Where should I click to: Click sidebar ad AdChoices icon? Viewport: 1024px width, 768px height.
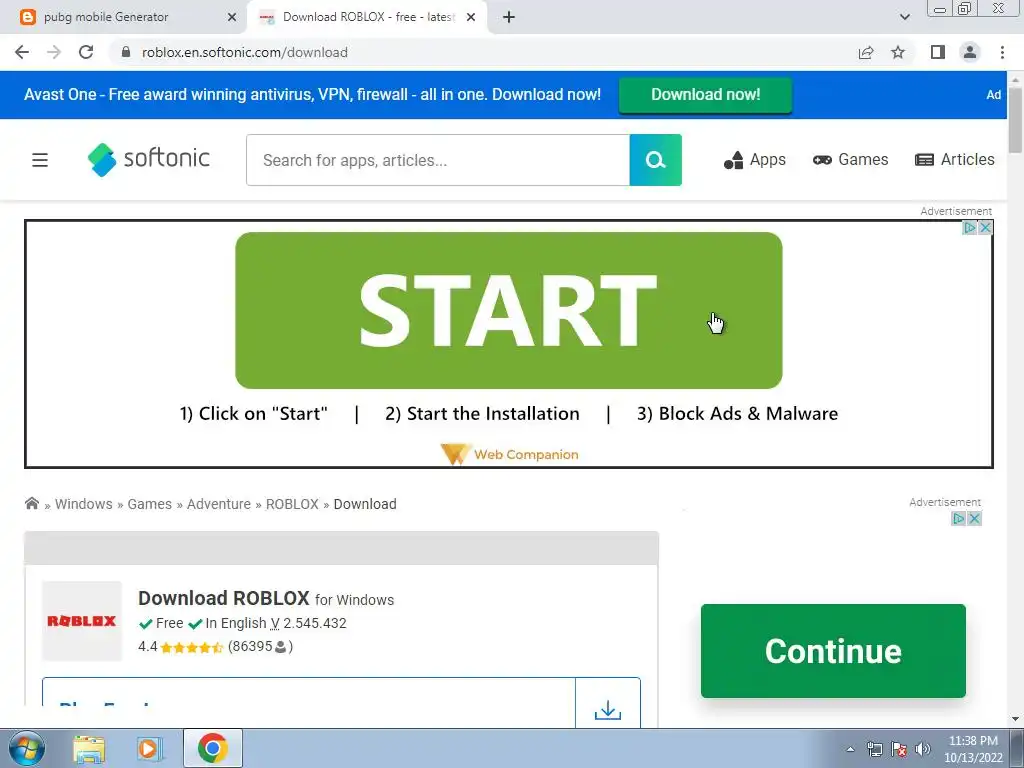click(959, 519)
